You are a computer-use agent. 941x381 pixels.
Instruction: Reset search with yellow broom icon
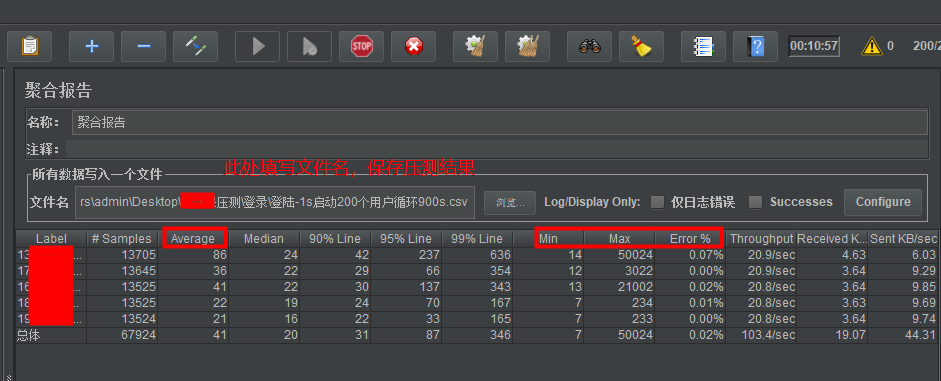pyautogui.click(x=642, y=46)
